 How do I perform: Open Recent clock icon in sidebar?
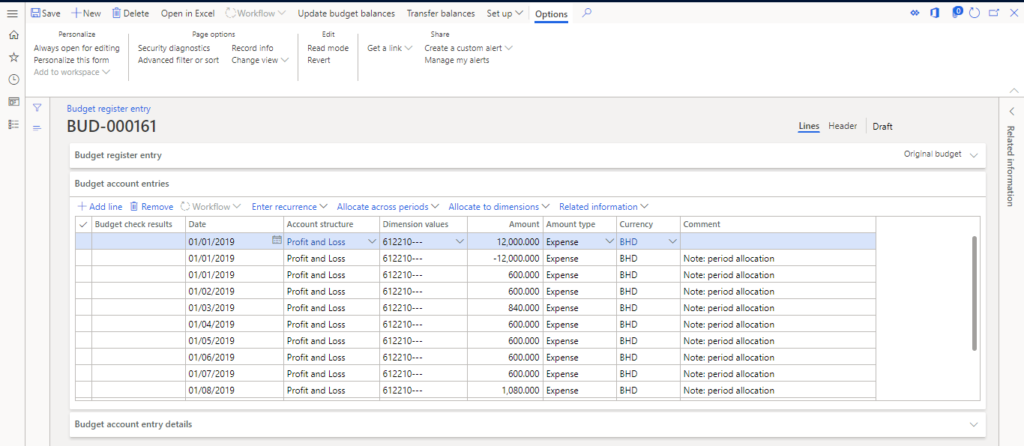pyautogui.click(x=13, y=79)
